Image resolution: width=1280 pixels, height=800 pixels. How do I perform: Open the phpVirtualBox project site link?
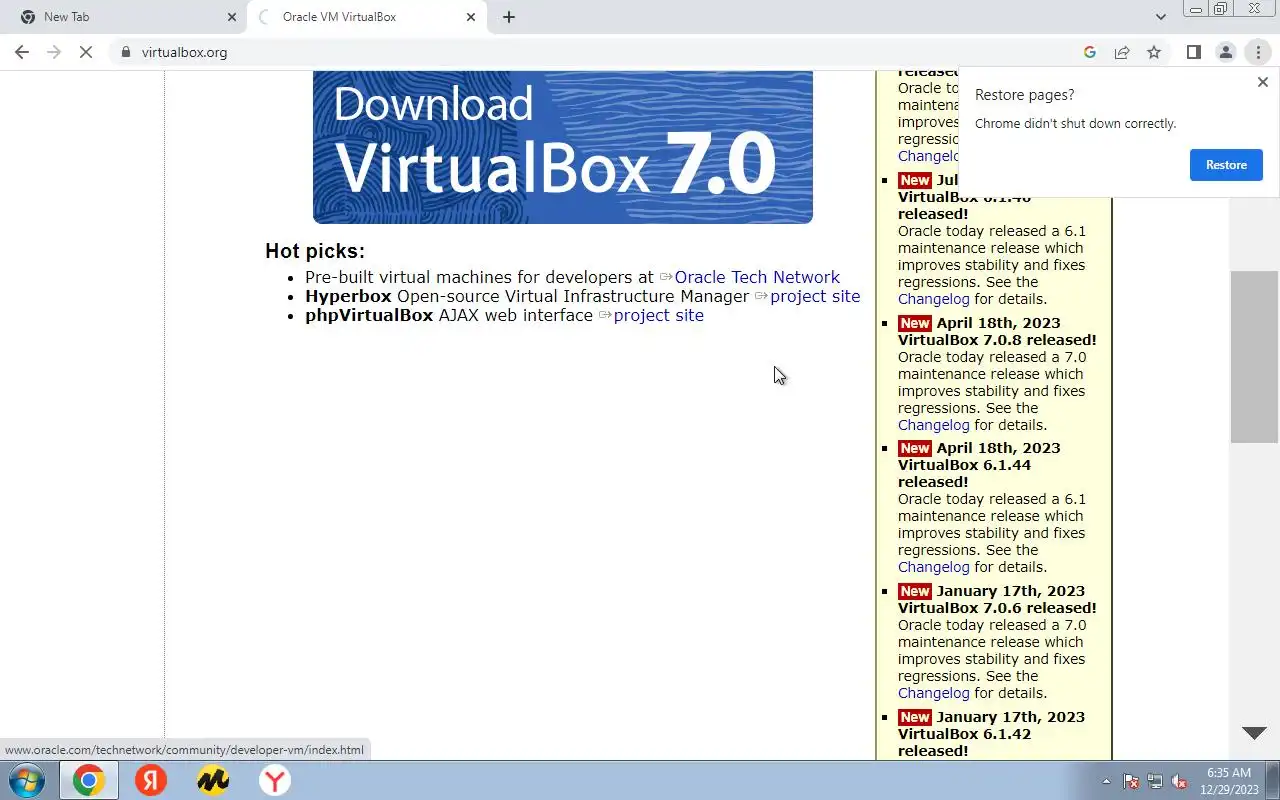659,315
